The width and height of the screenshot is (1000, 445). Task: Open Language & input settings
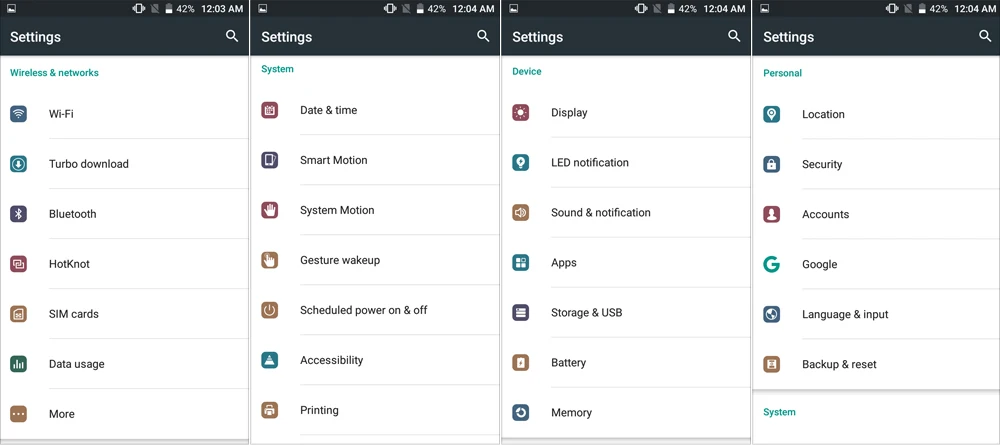point(876,314)
